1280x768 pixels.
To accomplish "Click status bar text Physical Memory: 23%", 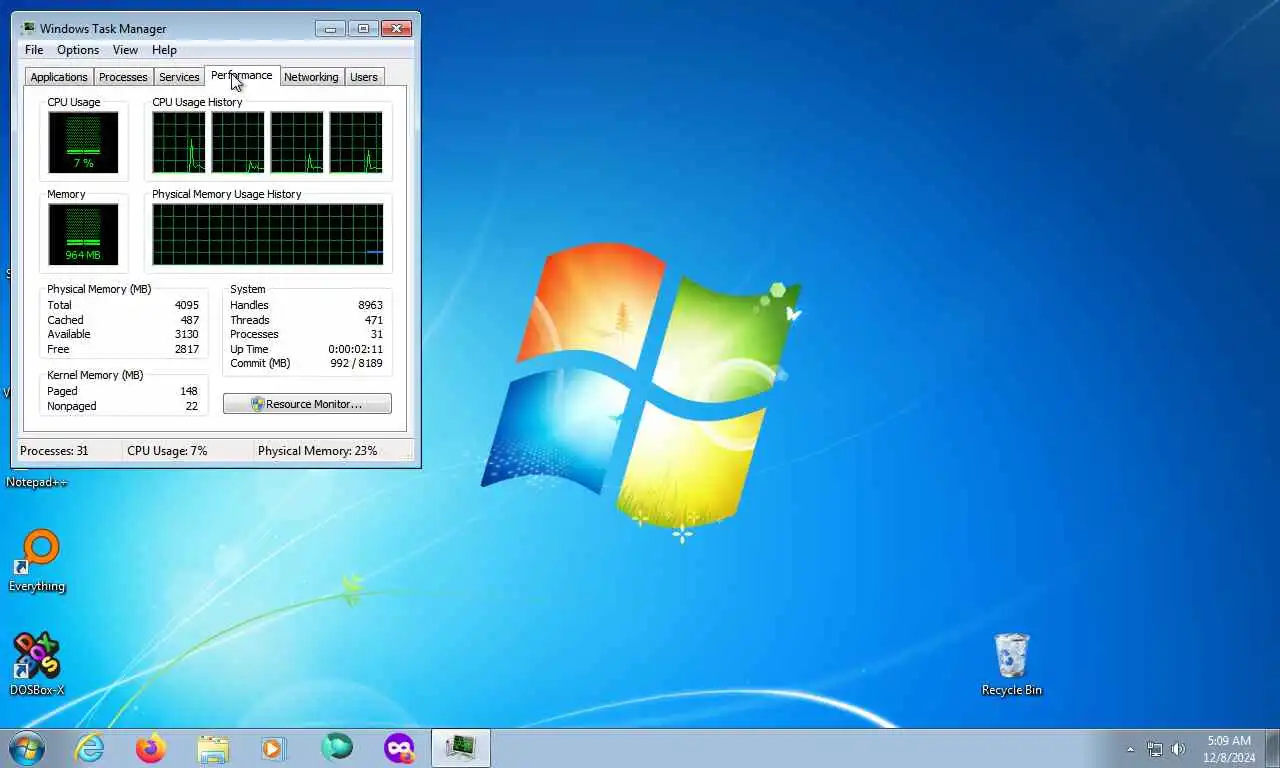I will click(x=318, y=451).
